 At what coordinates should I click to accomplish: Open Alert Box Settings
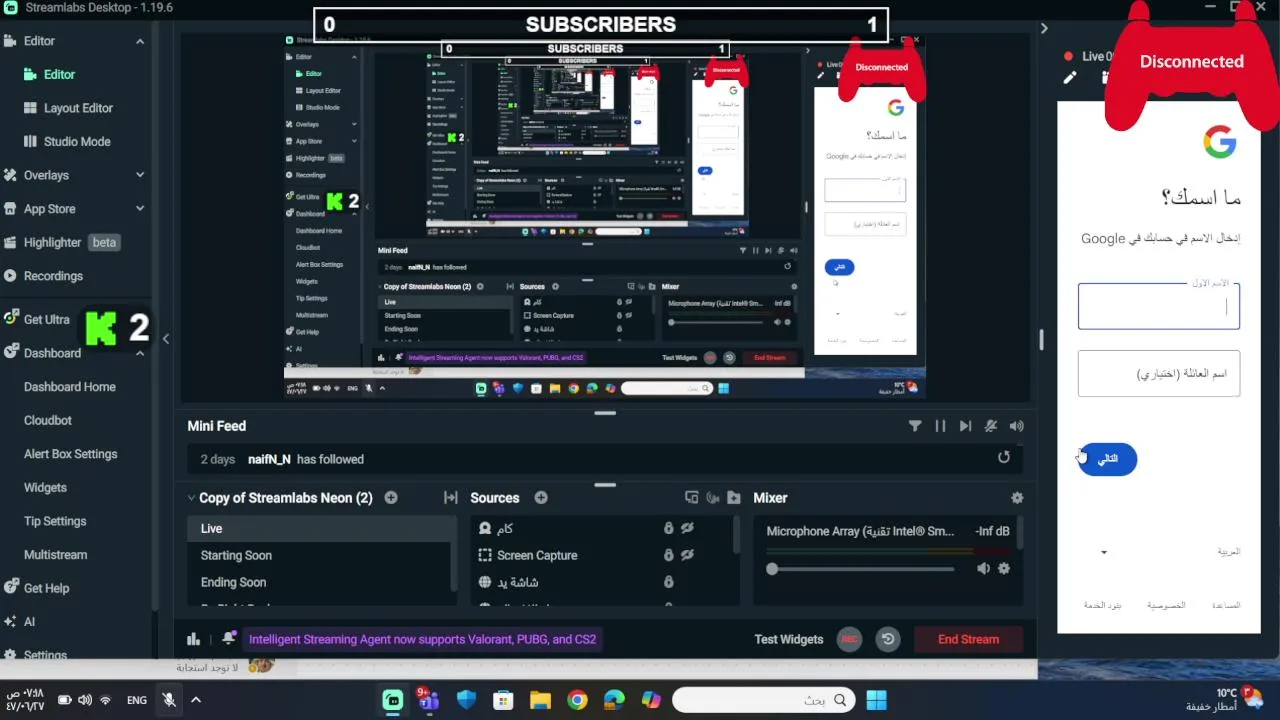(71, 454)
